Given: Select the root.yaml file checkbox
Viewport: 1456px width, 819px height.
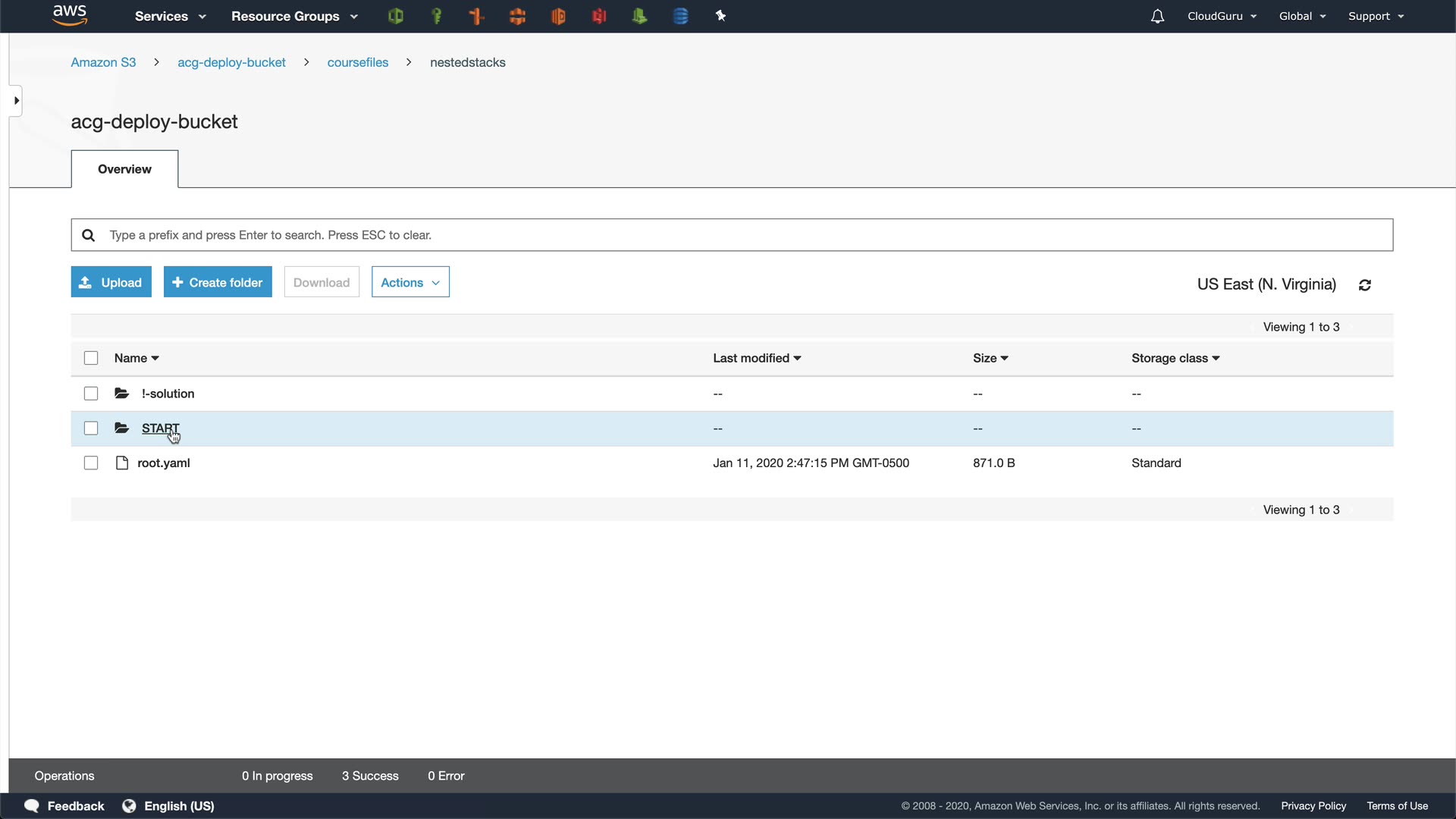Looking at the screenshot, I should [x=91, y=463].
